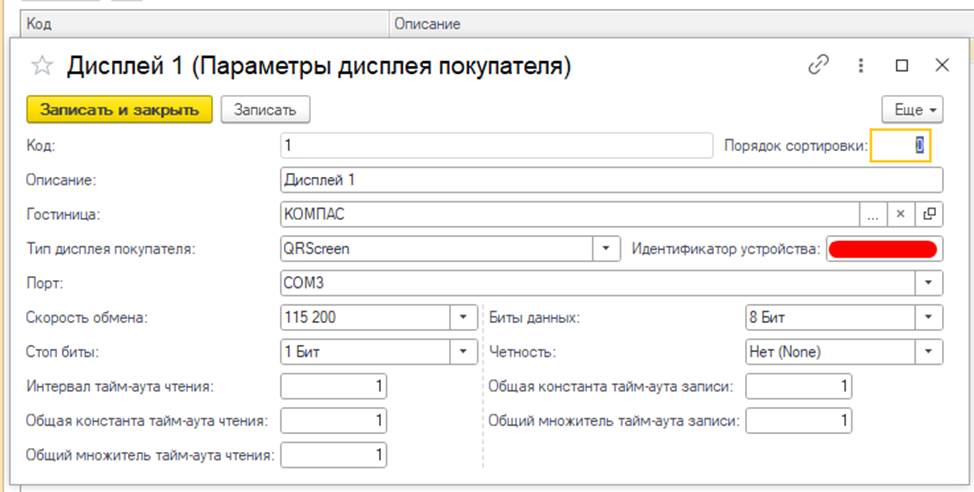Edit the Общая константа тайм-аута записи value
The image size is (974, 492).
(799, 386)
